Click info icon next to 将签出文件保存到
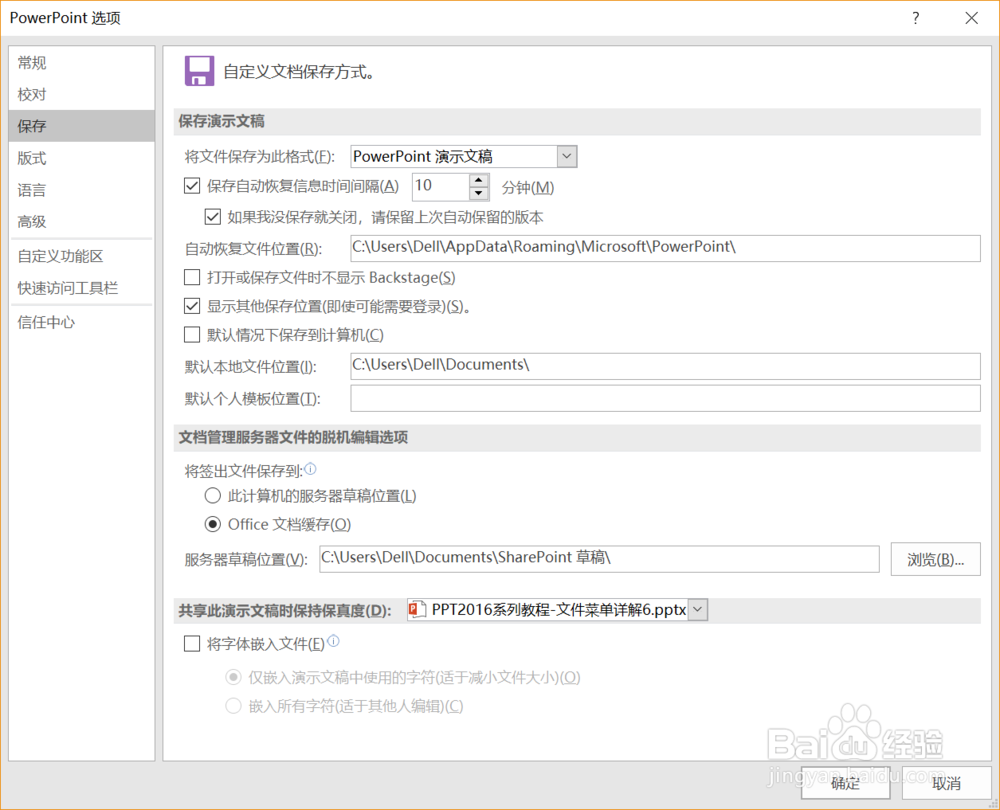Image resolution: width=1000 pixels, height=810 pixels. pyautogui.click(x=310, y=469)
